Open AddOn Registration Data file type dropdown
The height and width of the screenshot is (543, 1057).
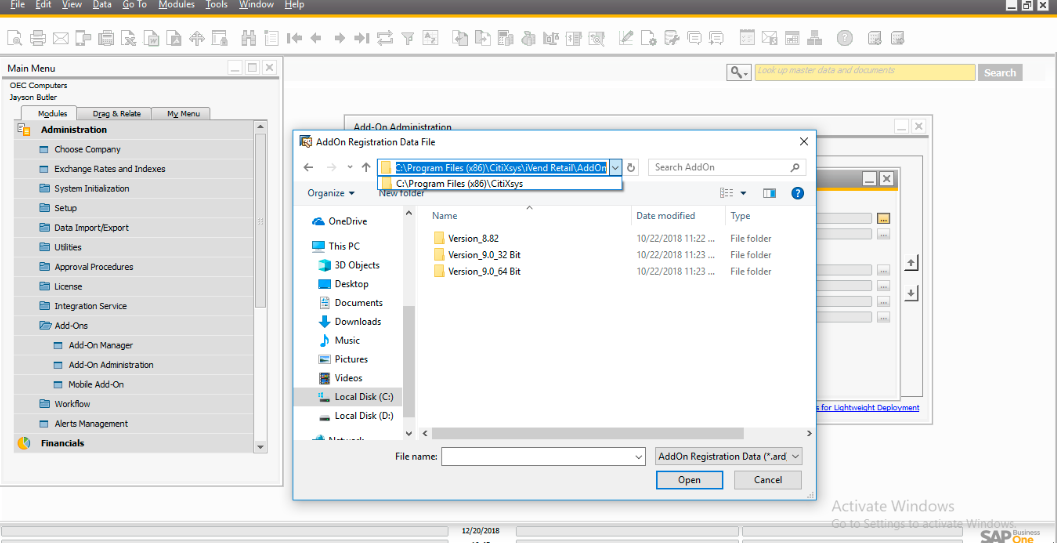729,457
